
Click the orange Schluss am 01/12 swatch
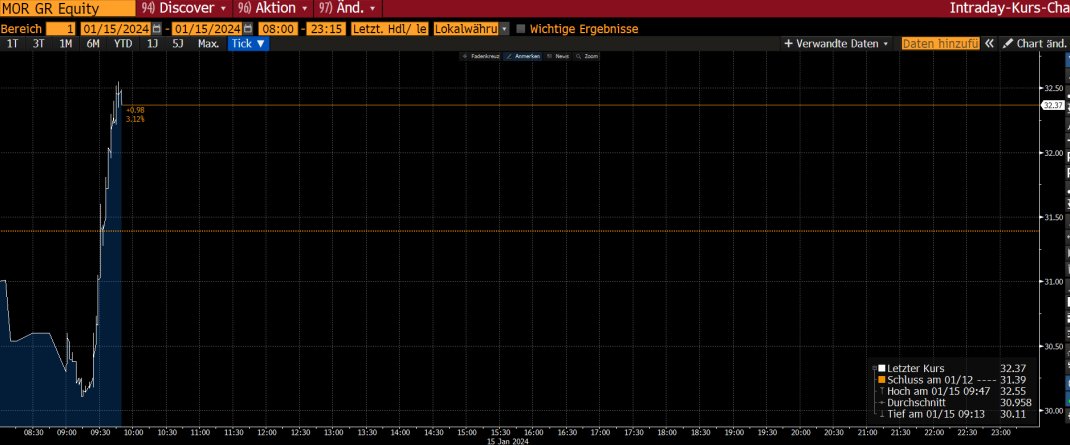point(882,379)
